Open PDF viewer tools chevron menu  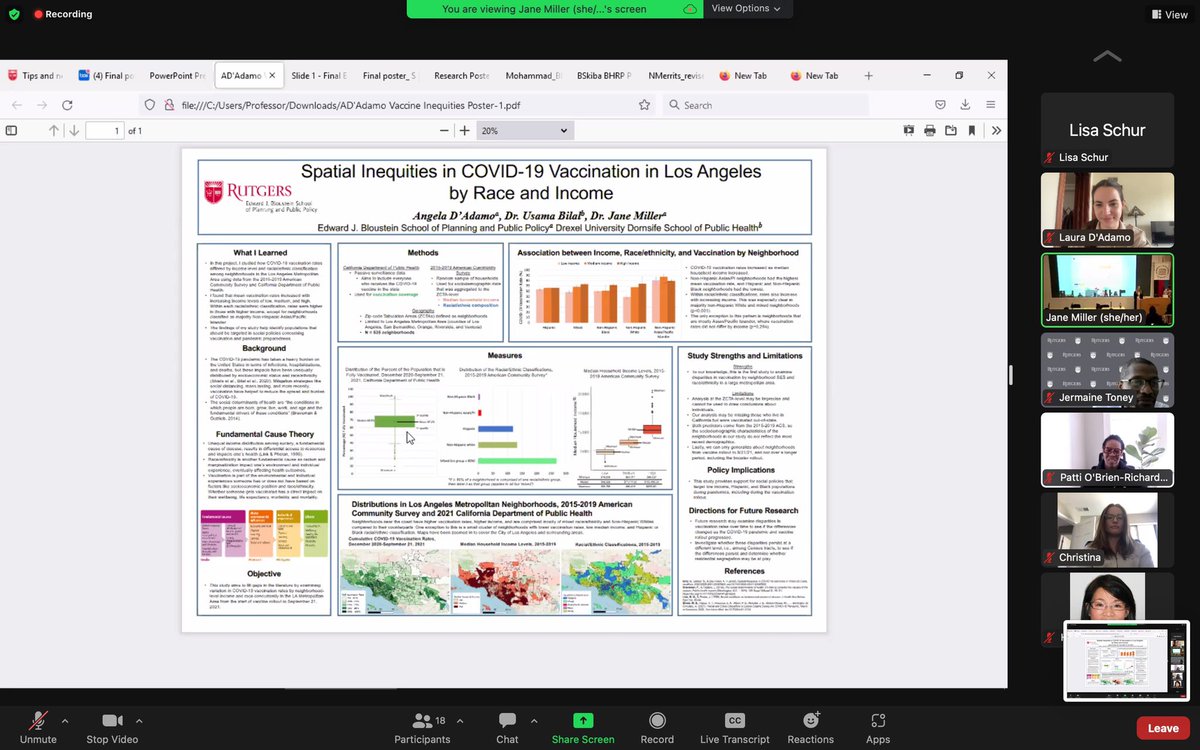(x=995, y=130)
